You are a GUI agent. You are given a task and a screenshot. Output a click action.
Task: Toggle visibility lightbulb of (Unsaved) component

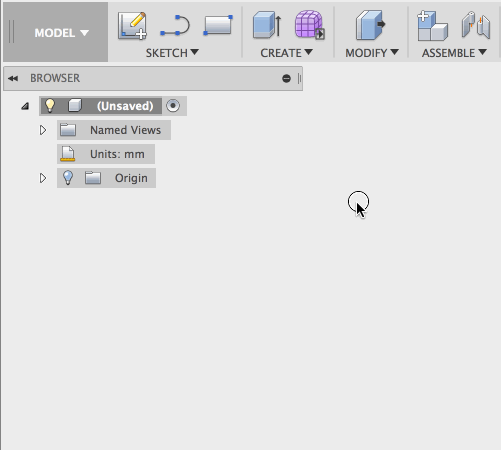click(50, 106)
